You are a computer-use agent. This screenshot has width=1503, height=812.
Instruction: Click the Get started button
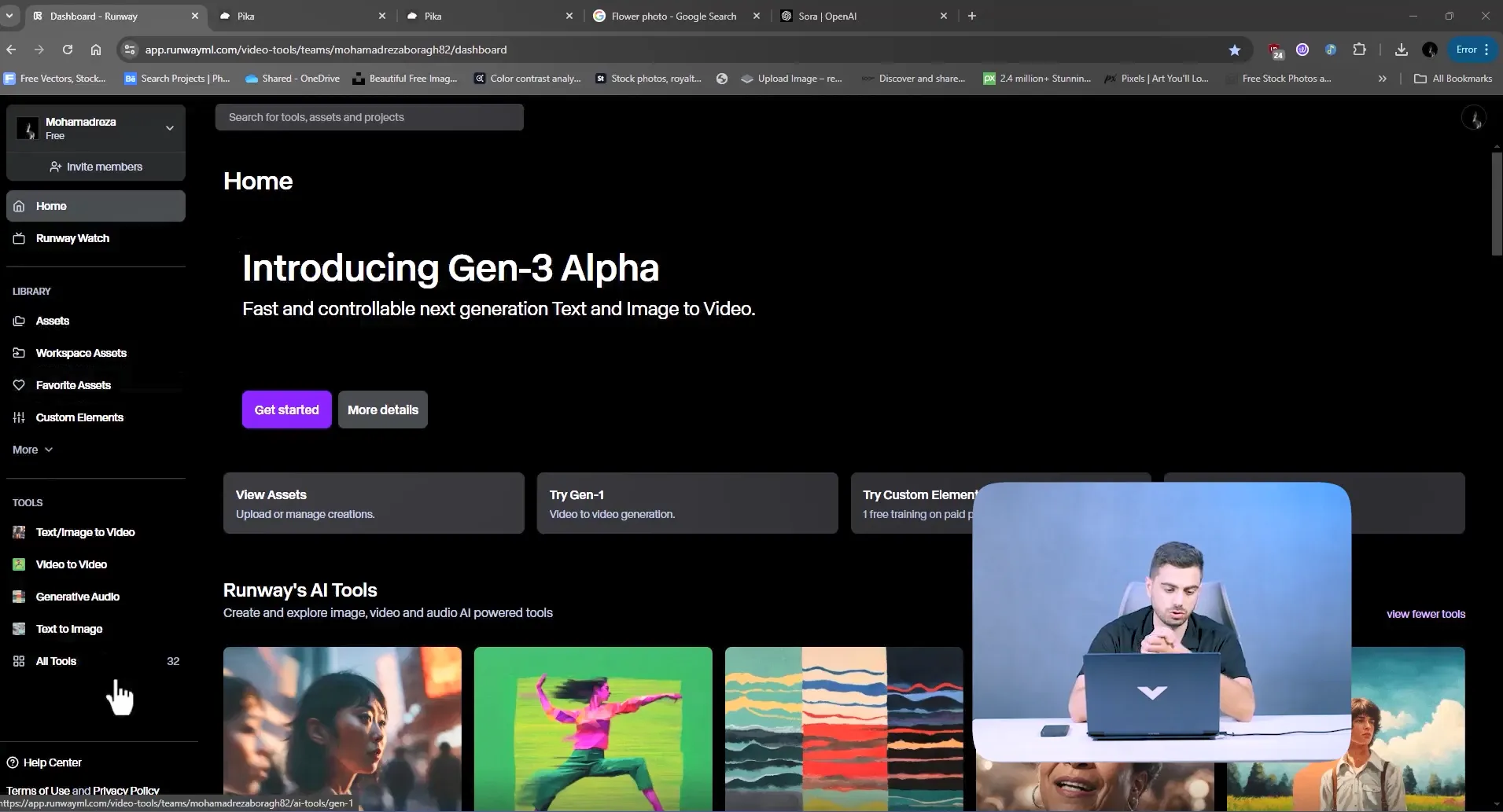click(286, 410)
